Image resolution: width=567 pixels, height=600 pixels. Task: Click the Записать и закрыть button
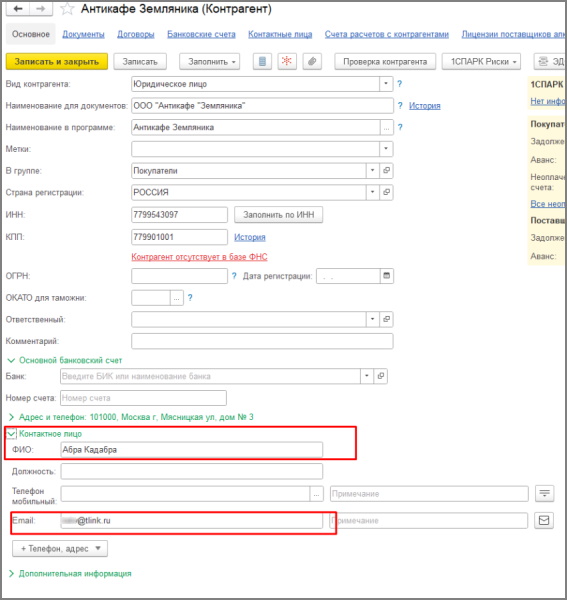coord(57,62)
